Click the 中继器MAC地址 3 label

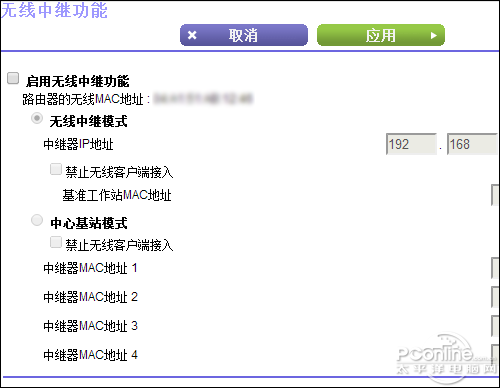click(x=90, y=326)
